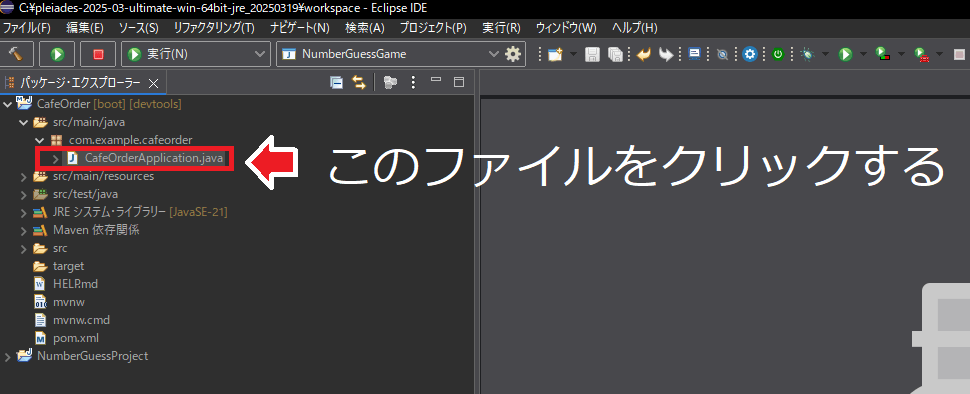The width and height of the screenshot is (970, 394).
Task: Expand the CafeOrderApplication.java node
Action: [x=55, y=158]
